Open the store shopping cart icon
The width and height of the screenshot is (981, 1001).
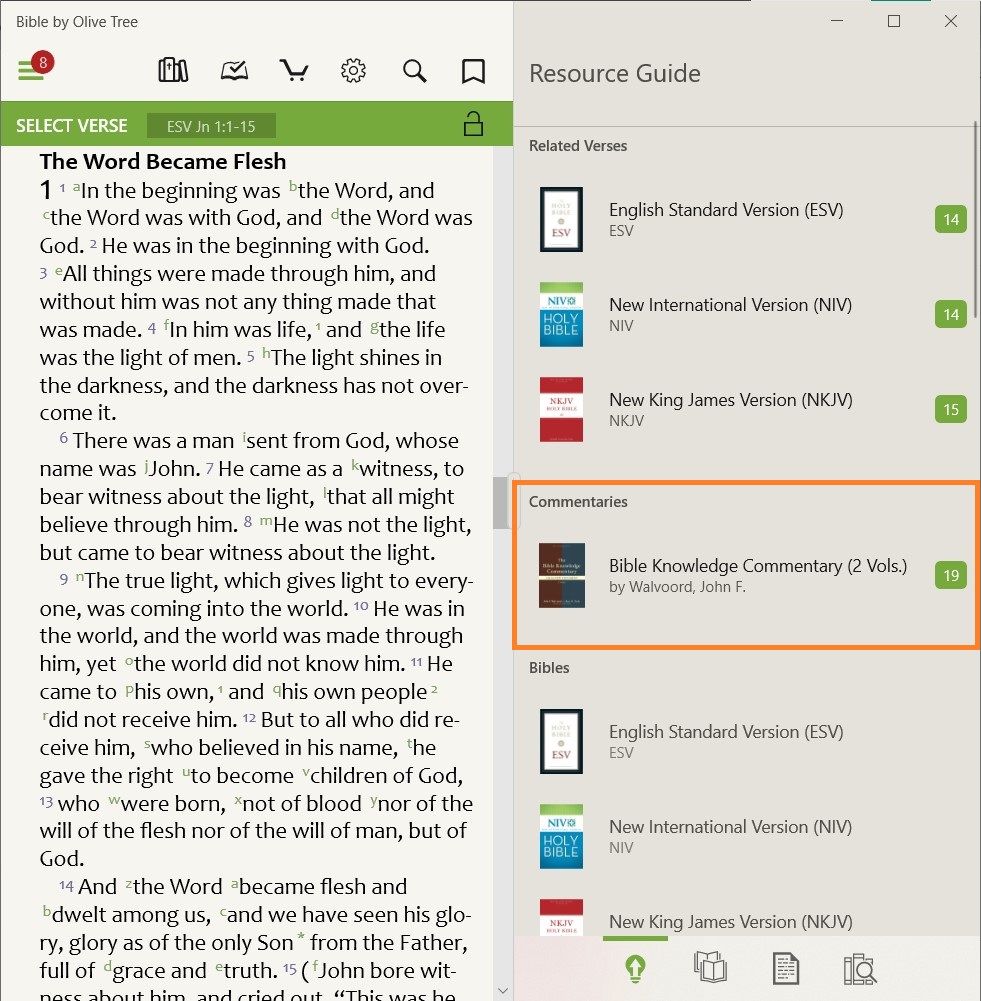pos(294,70)
